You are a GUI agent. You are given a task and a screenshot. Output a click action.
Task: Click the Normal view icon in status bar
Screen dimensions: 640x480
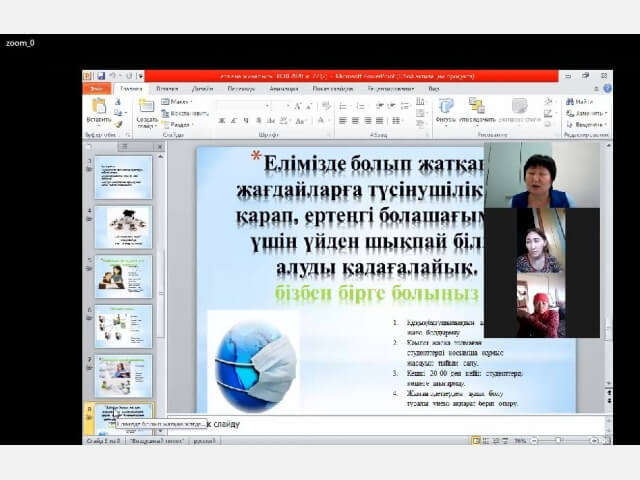tap(476, 441)
